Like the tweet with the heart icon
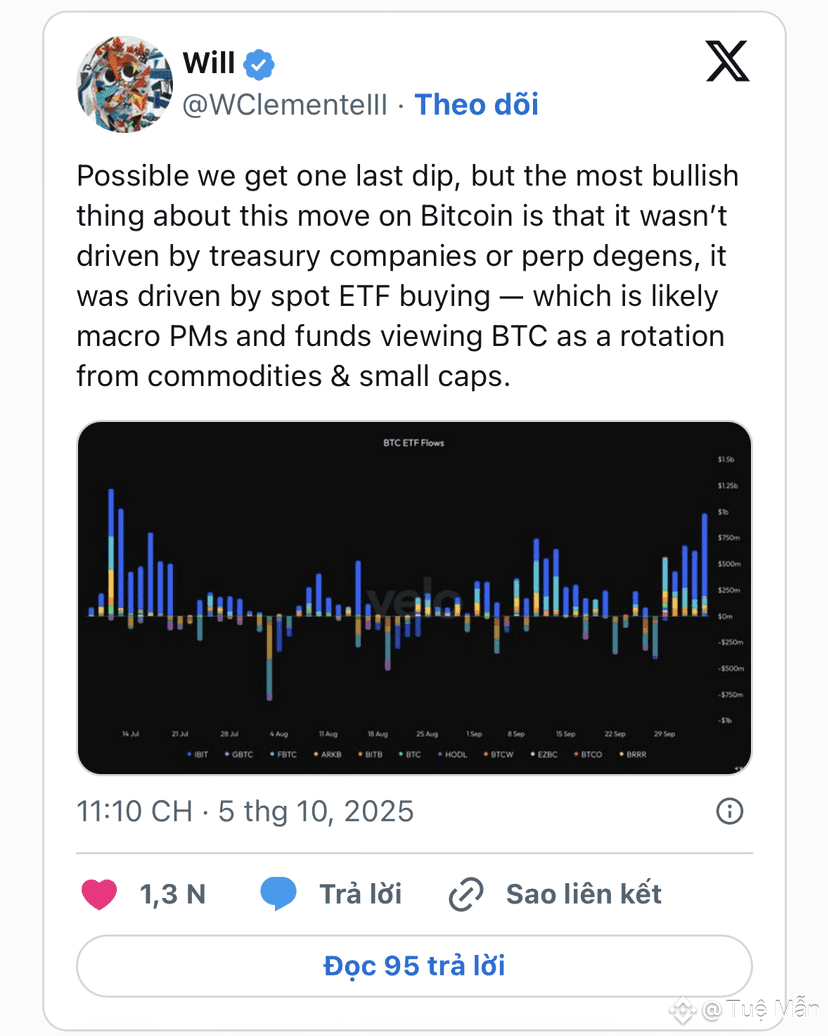 tap(99, 893)
